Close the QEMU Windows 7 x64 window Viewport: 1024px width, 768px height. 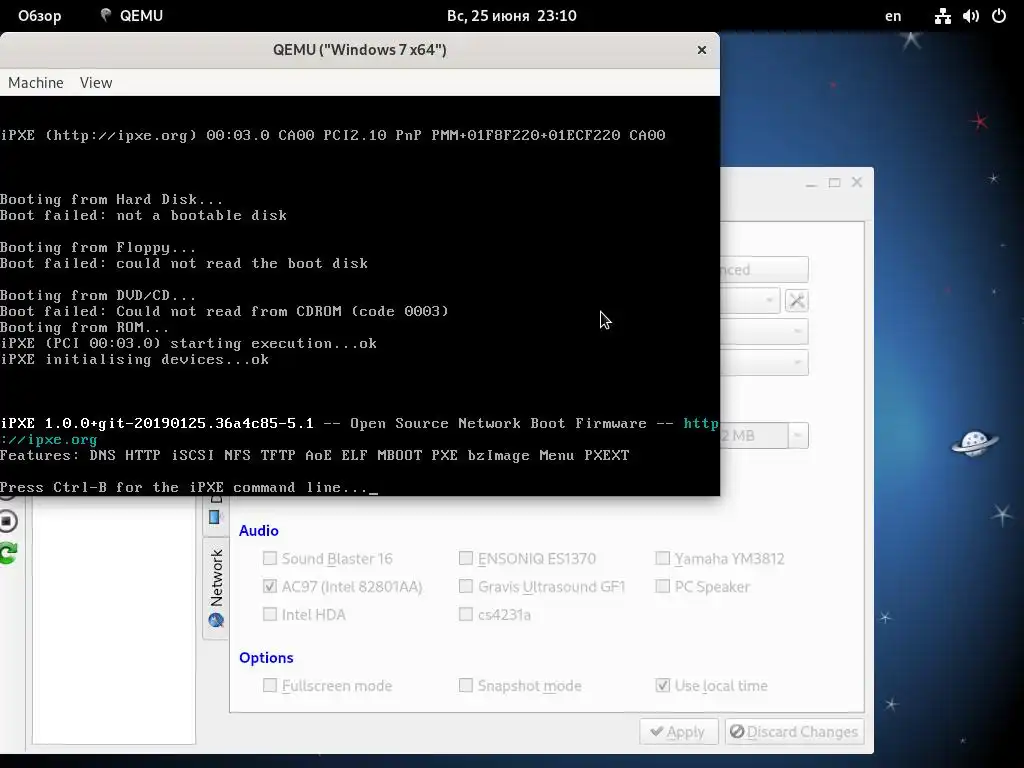click(701, 50)
